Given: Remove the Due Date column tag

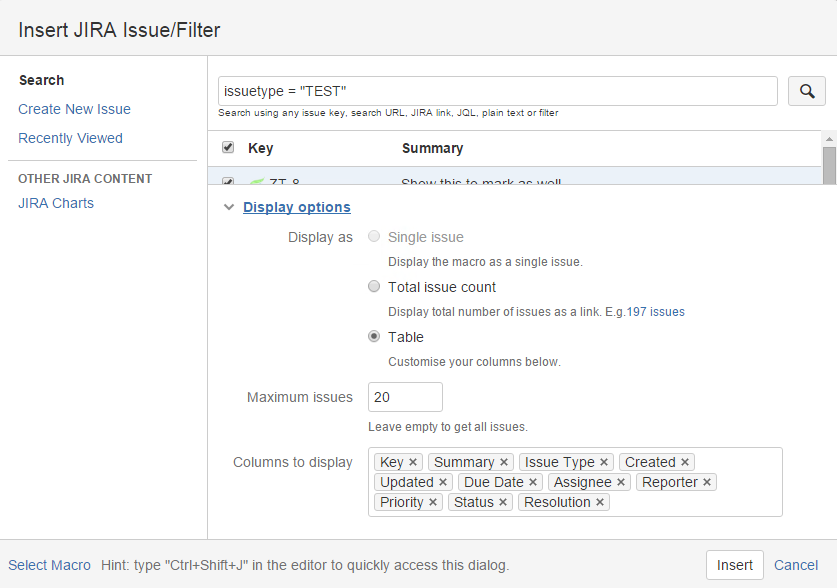Looking at the screenshot, I should coord(533,482).
